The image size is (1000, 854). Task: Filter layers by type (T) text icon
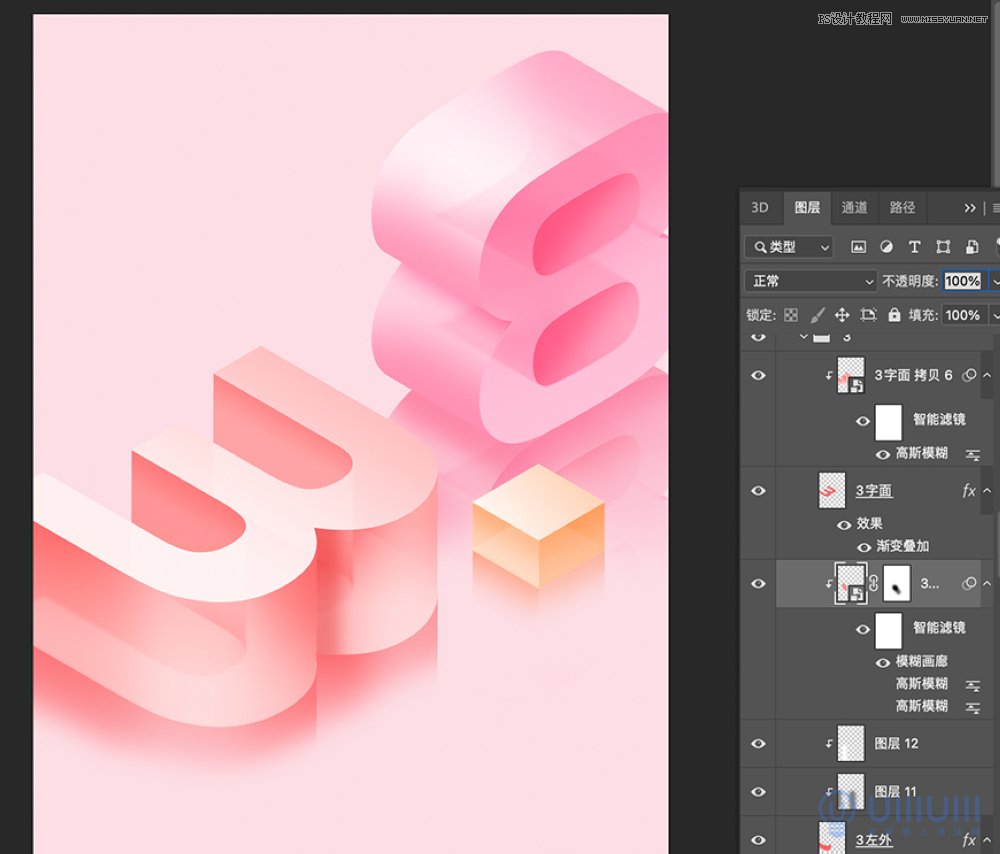(914, 247)
